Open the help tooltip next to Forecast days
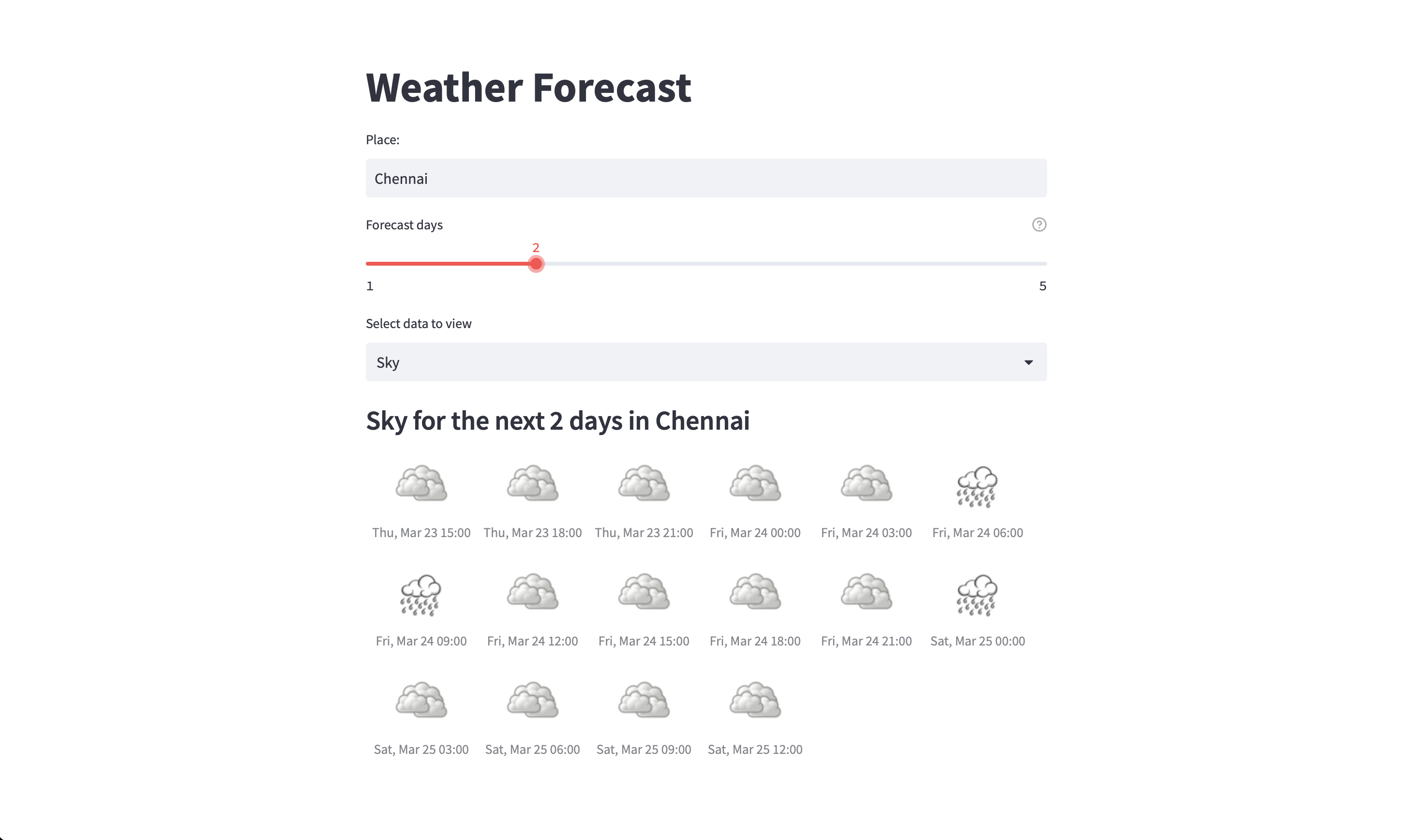Screen dimensions: 1413x840 coord(1040,225)
